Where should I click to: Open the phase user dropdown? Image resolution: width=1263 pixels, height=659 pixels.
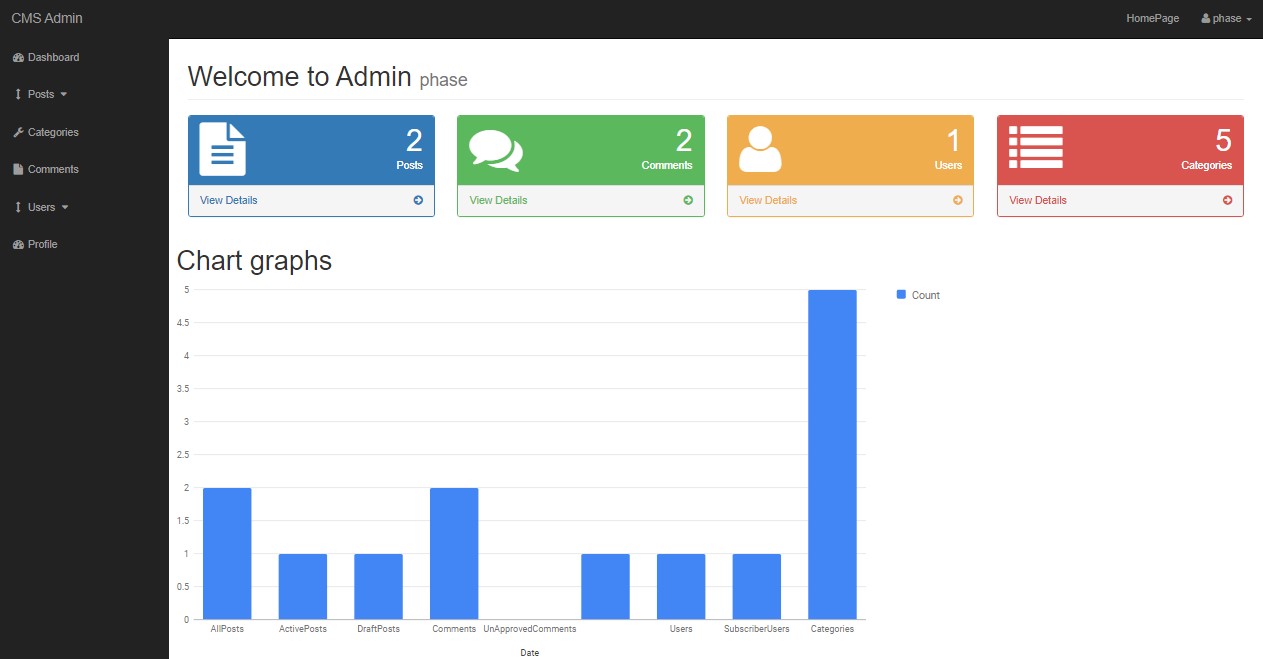click(1226, 18)
